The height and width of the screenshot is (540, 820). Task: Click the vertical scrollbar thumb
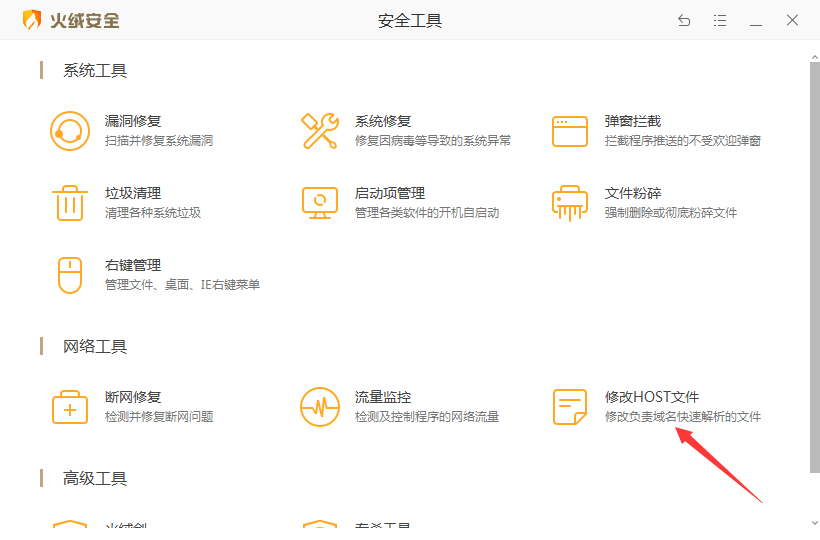815,267
